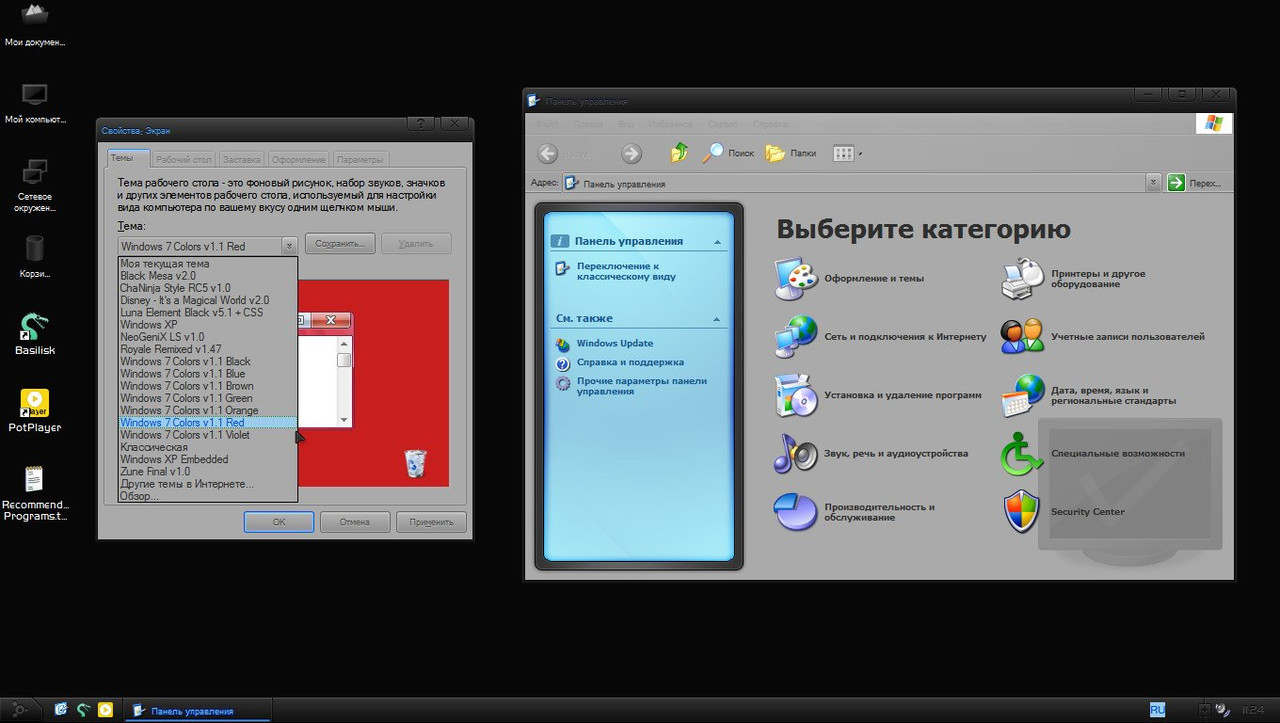Open the 'Принтеры и другое оборудование' icon
1280x723 pixels.
point(1023,279)
